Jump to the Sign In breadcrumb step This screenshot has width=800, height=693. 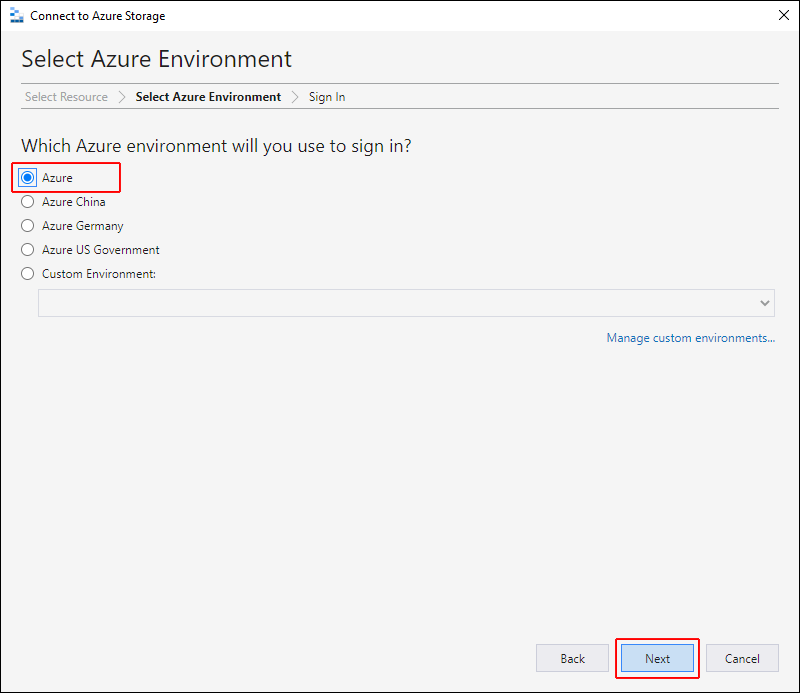pyautogui.click(x=327, y=97)
